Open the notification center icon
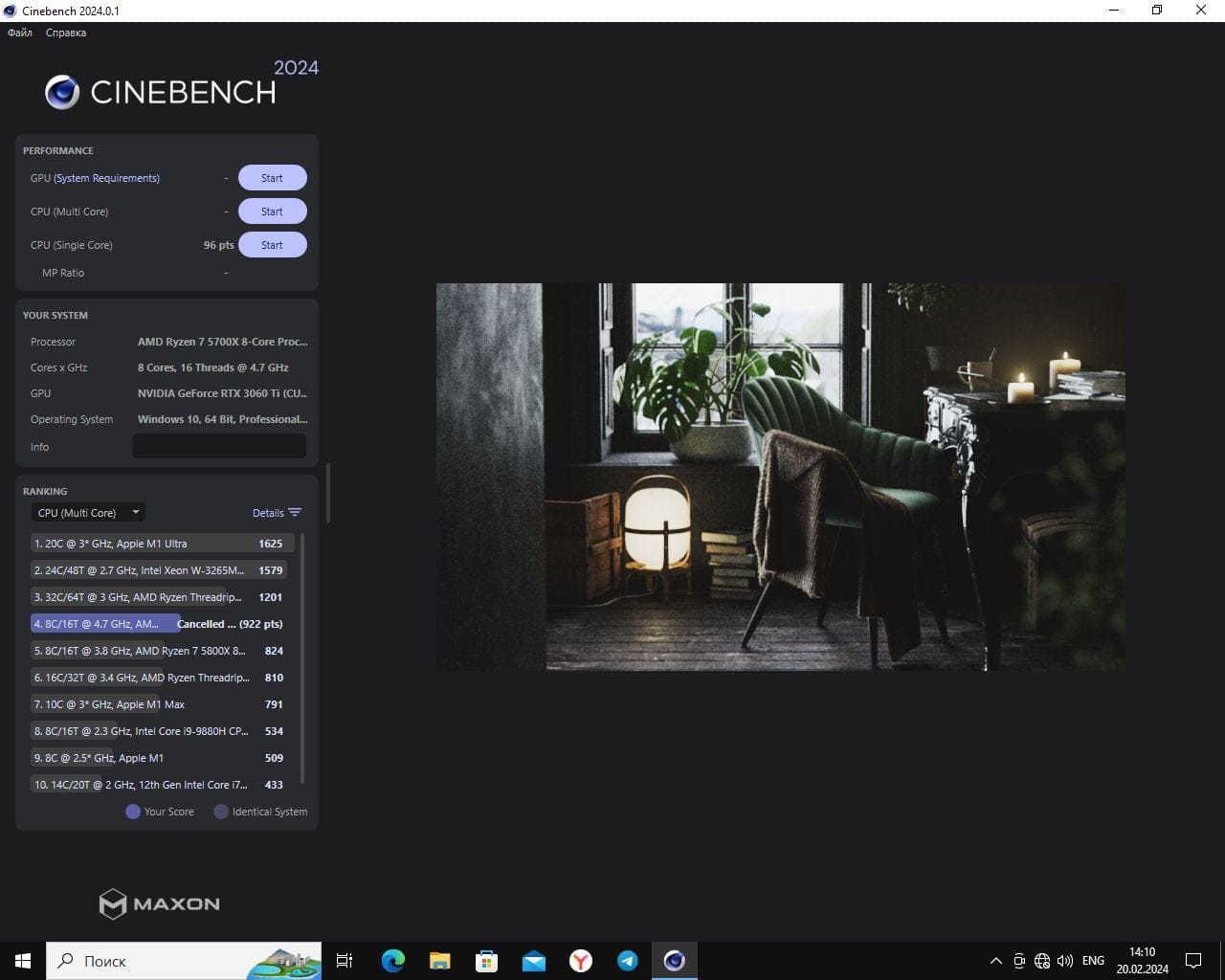 [x=1193, y=961]
